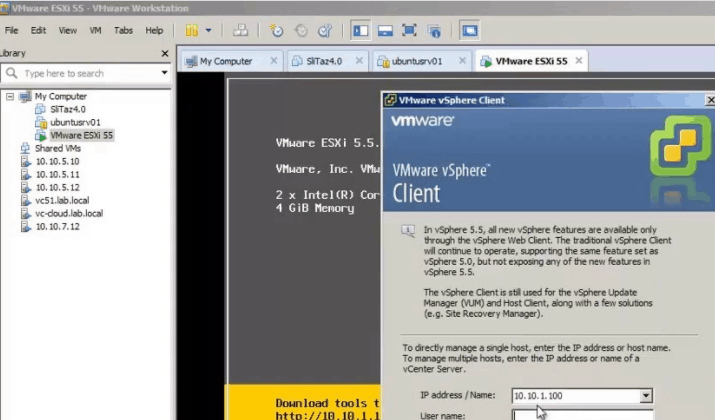Viewport: 715px width, 420px height.
Task: Open the VM menu
Action: [95, 31]
